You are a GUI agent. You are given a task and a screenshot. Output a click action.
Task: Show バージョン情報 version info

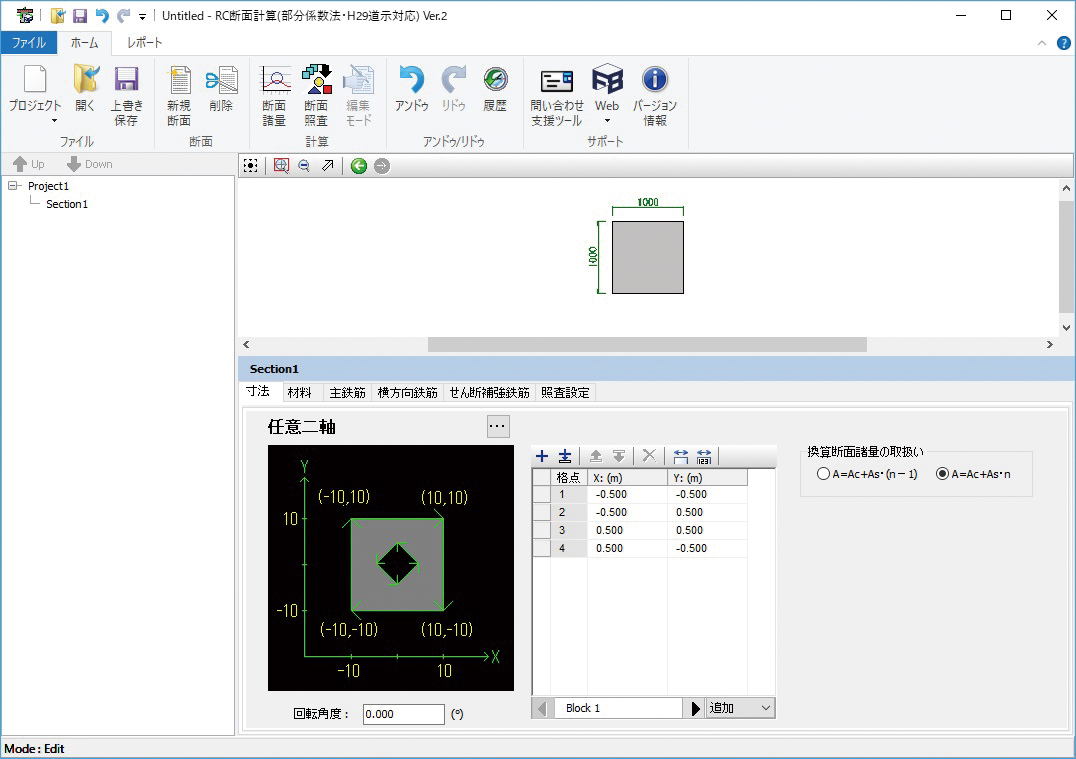(x=655, y=95)
